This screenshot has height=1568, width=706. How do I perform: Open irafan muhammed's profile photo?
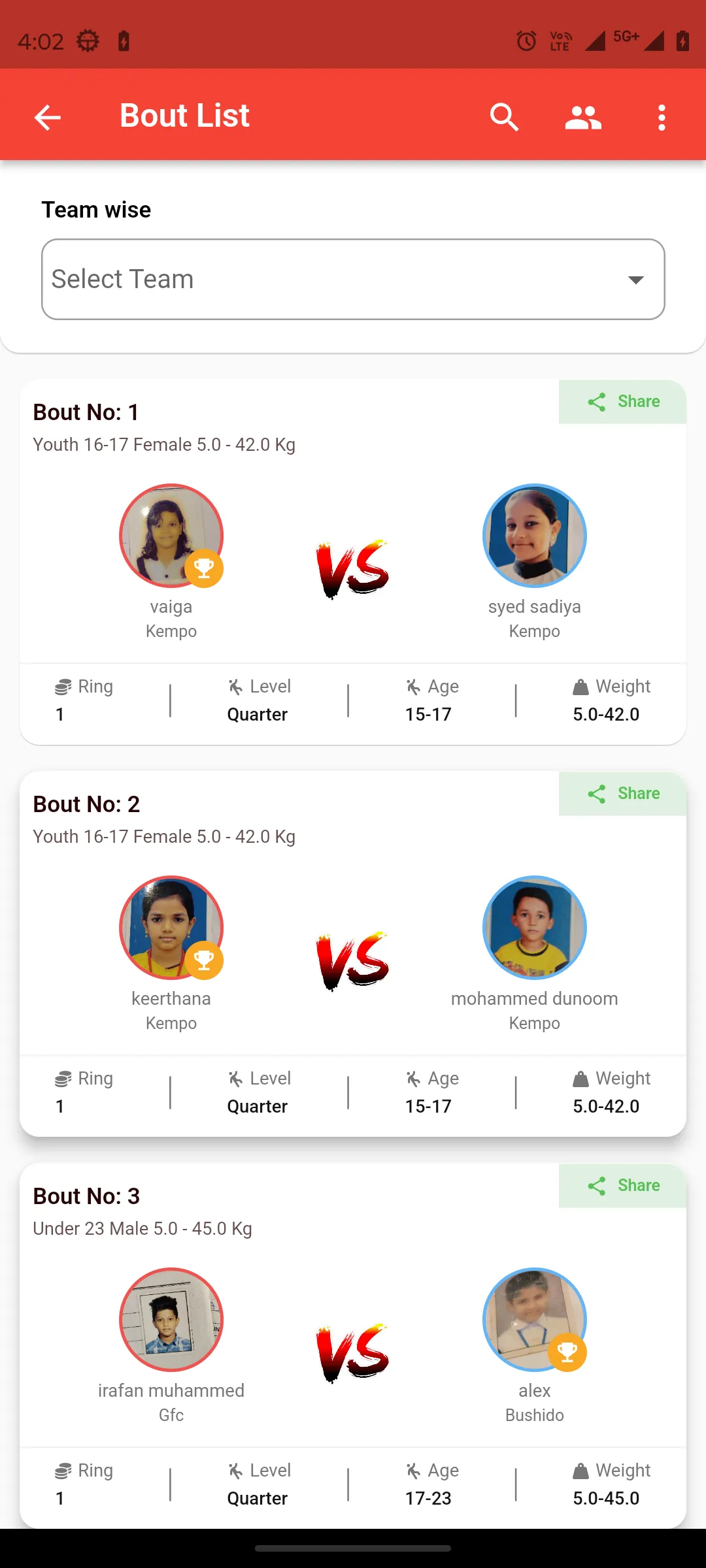coord(171,1320)
